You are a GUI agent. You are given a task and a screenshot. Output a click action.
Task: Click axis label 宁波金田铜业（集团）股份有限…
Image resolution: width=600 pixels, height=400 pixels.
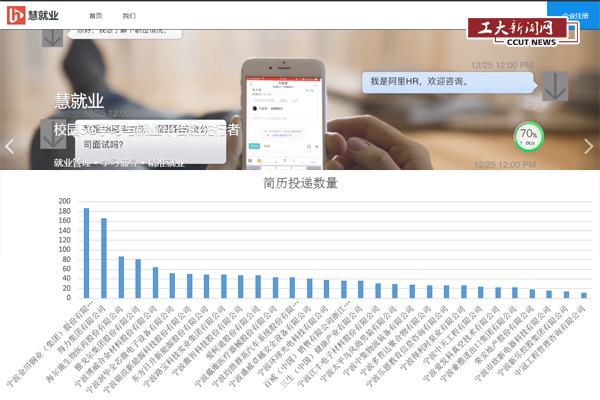50,343
